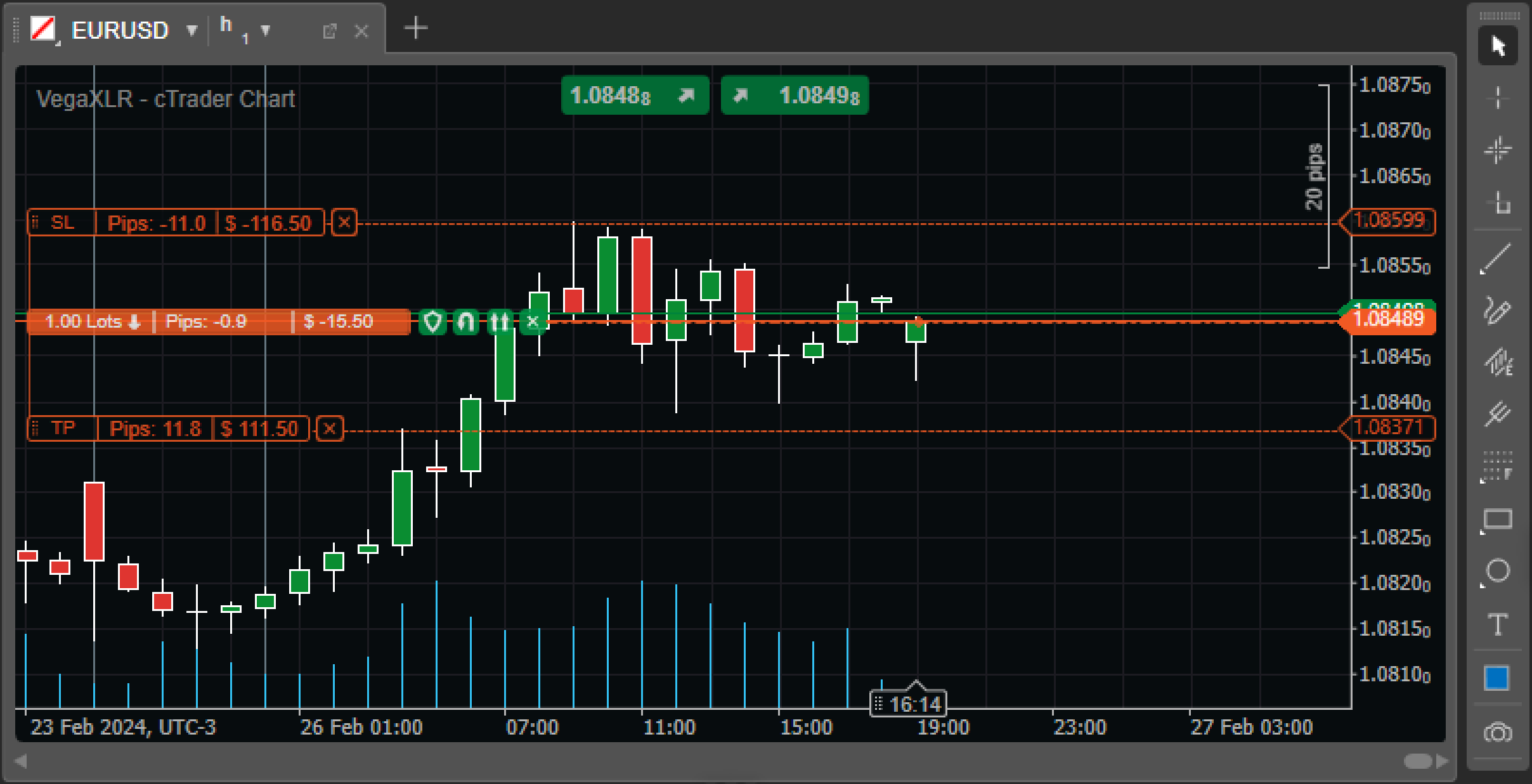
Task: Open the blue drawing color swatch
Action: tap(1497, 678)
